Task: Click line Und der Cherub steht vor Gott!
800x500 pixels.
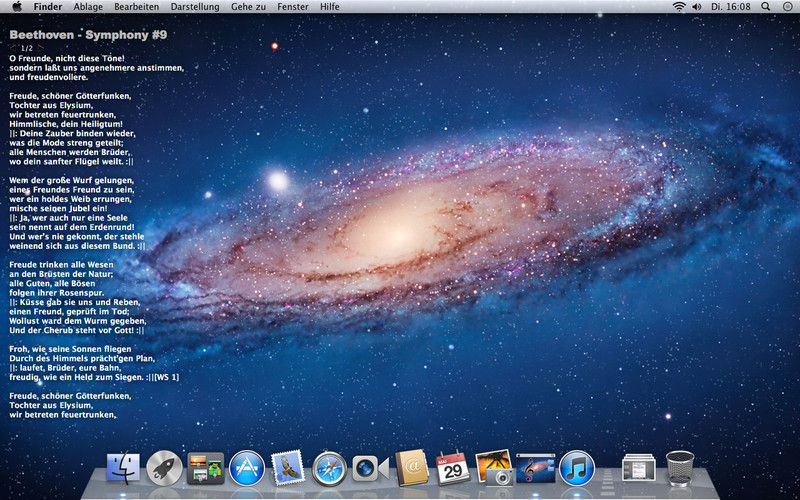Action: 77,330
